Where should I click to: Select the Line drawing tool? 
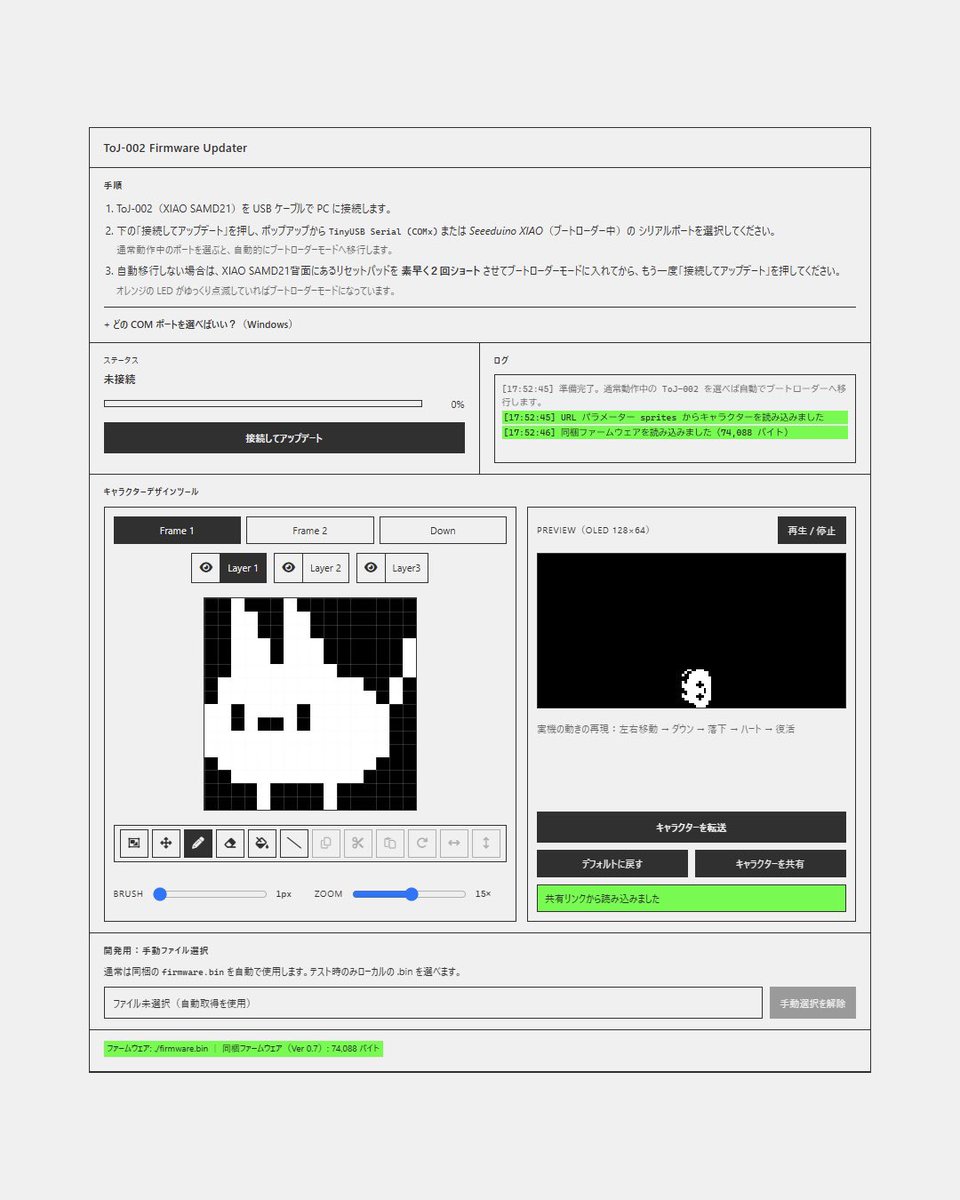pyautogui.click(x=294, y=843)
